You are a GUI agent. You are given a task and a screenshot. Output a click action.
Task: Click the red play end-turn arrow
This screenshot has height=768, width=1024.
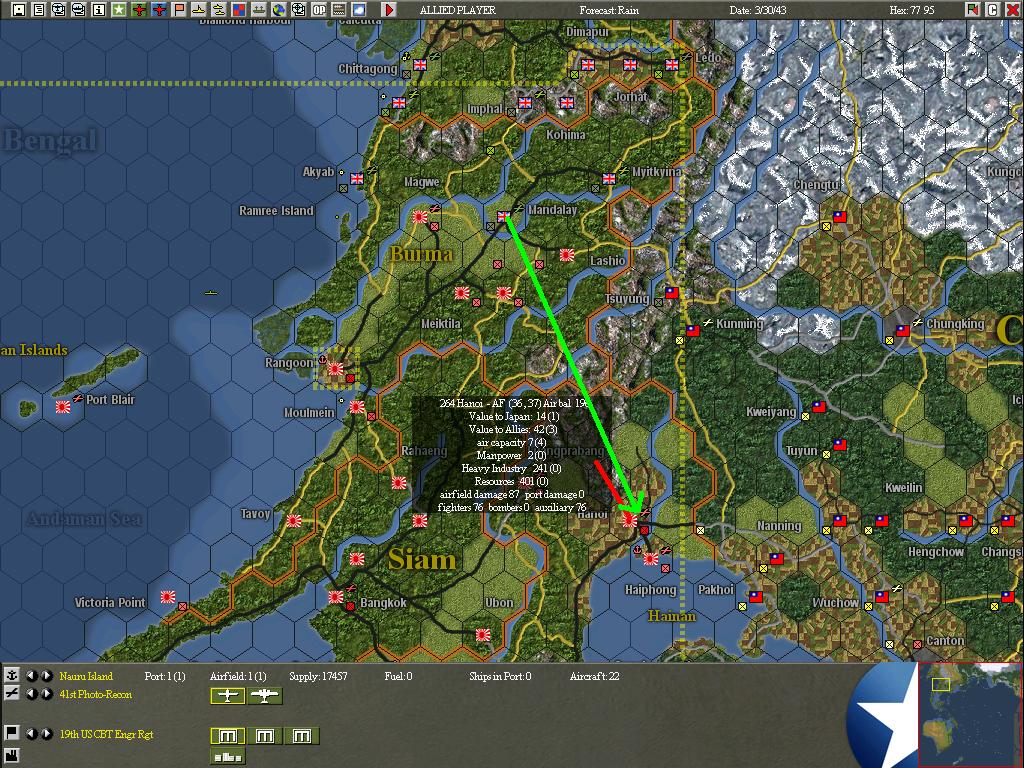(389, 10)
